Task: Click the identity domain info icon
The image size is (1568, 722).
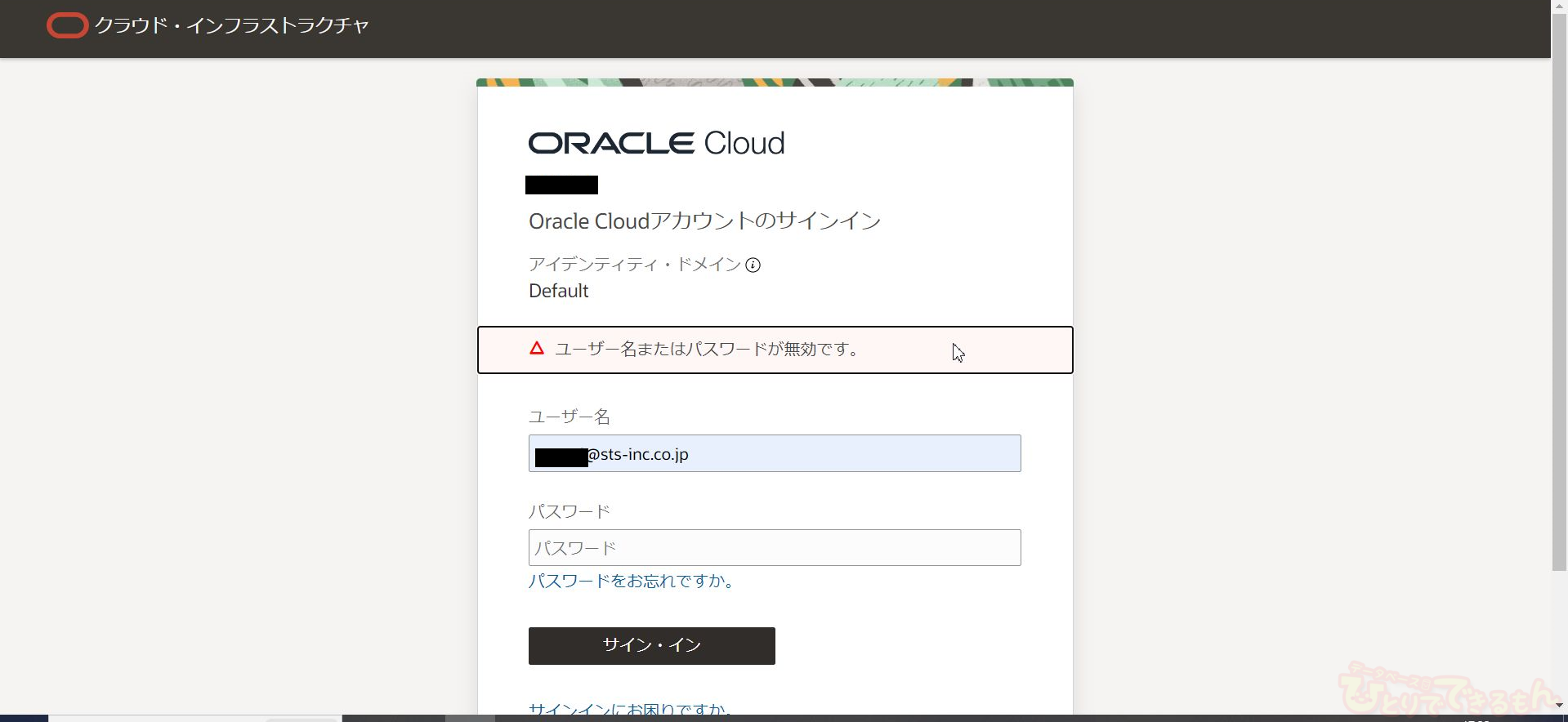Action: click(x=753, y=265)
